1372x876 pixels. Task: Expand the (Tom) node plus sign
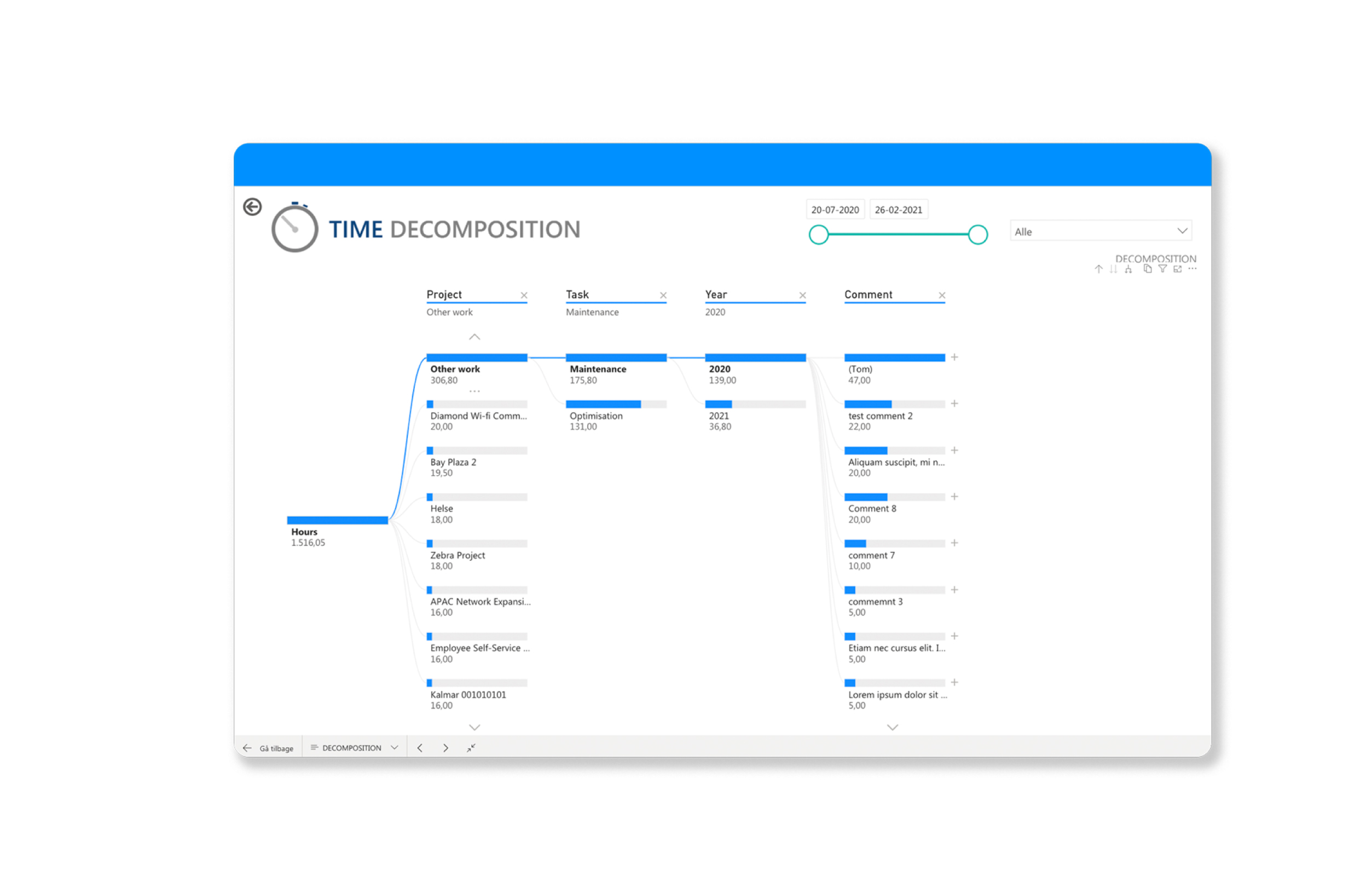(x=954, y=358)
